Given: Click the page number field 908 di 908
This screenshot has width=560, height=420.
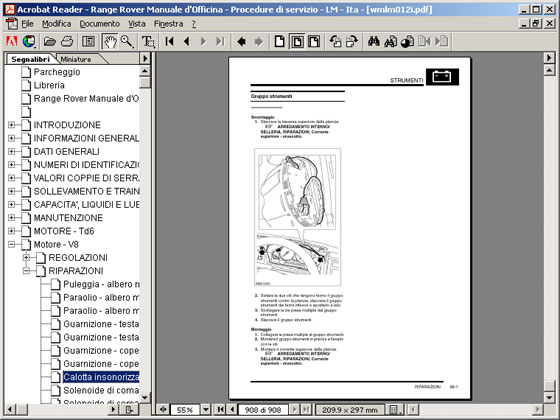Looking at the screenshot, I should coord(262,410).
